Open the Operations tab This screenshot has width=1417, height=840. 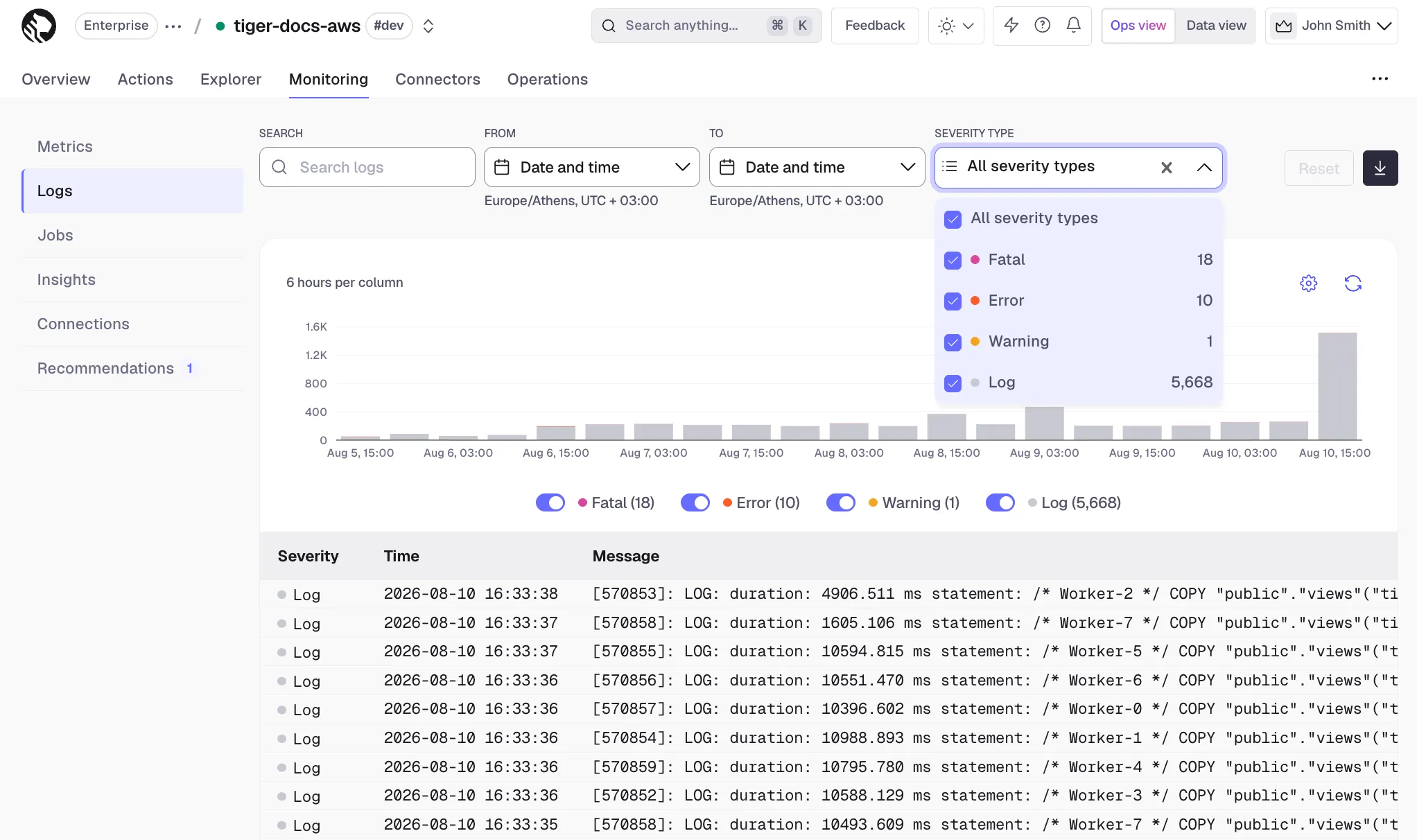tap(548, 79)
